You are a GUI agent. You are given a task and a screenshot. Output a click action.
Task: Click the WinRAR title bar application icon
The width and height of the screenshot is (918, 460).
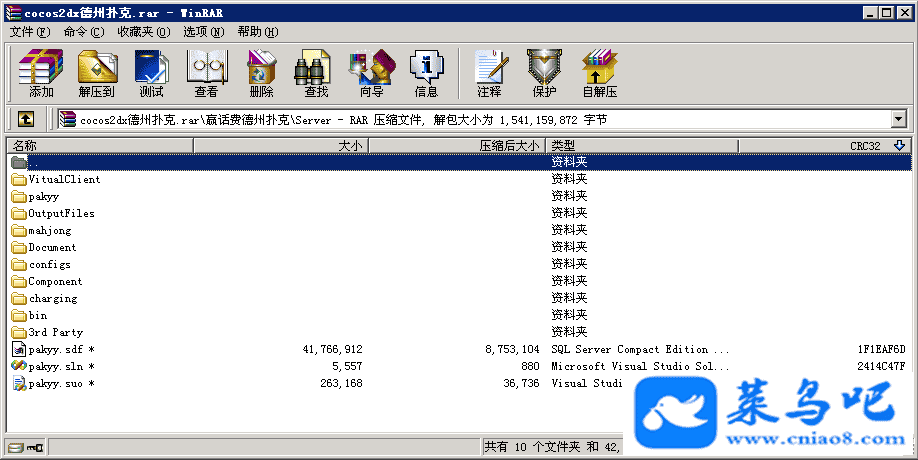pos(13,12)
